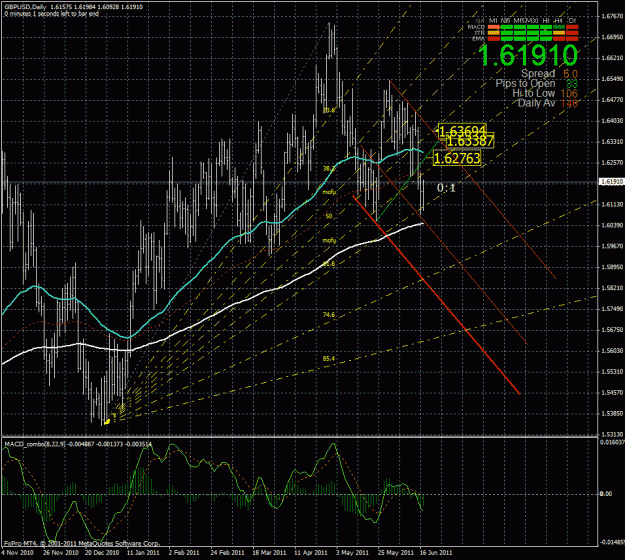Click the 1.53130 price axis label
The image size is (625, 560).
(611, 434)
